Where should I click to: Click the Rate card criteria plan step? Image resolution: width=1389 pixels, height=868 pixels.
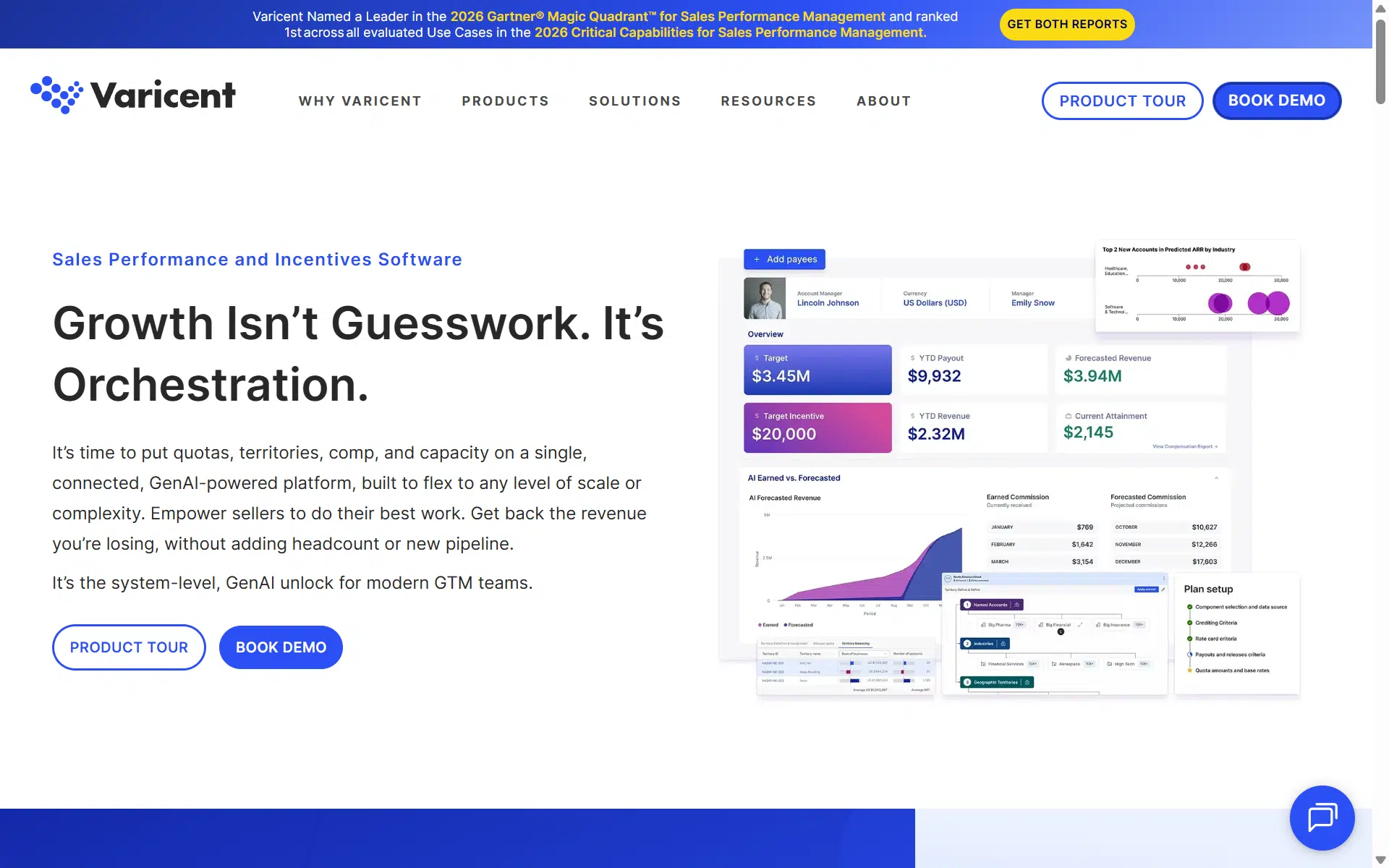click(1216, 639)
